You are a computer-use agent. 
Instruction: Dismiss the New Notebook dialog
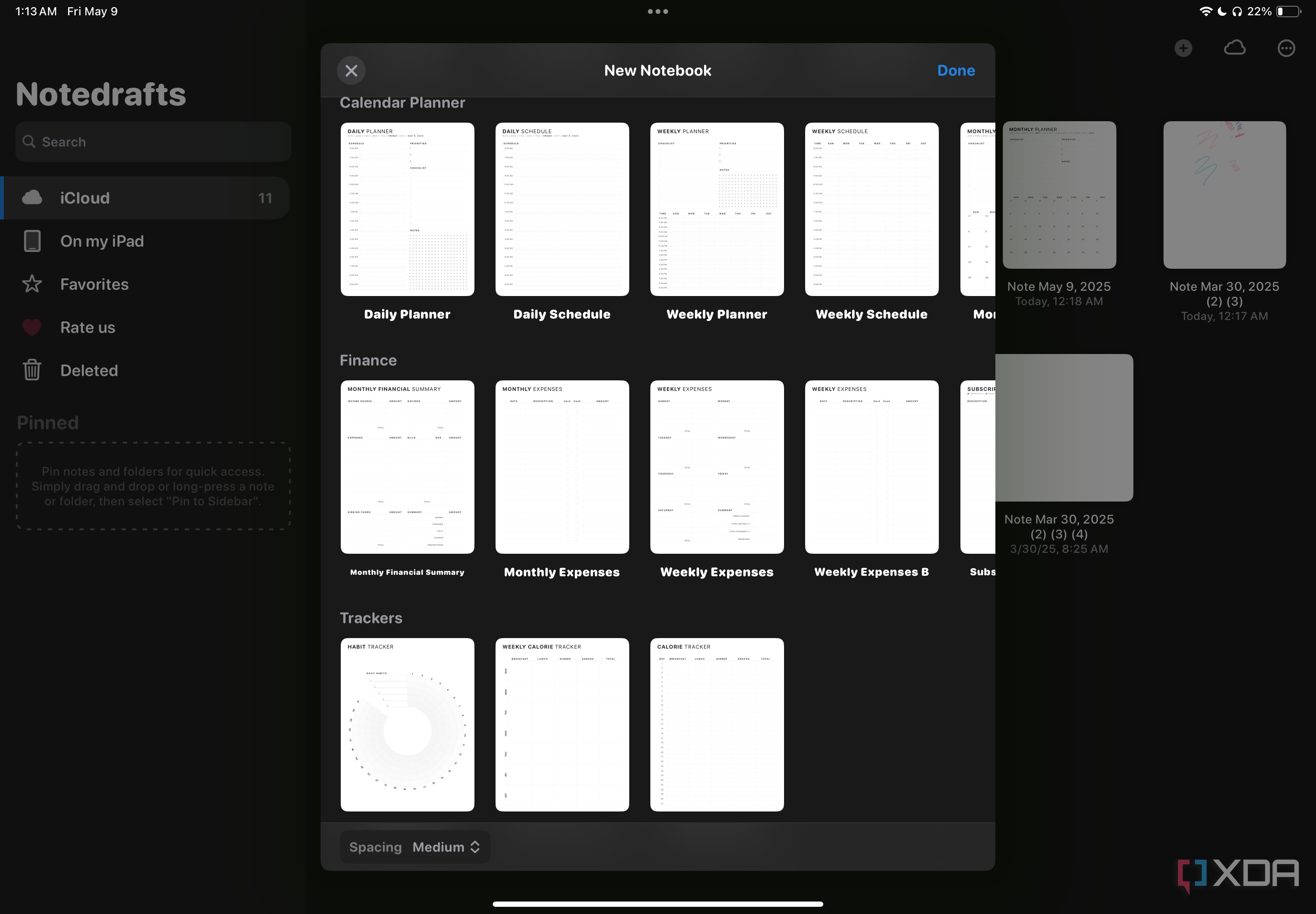click(x=351, y=70)
